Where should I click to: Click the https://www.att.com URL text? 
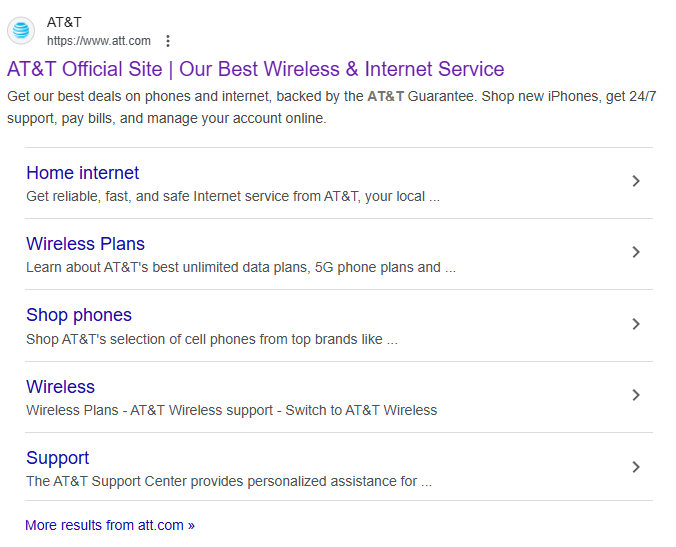coord(99,41)
